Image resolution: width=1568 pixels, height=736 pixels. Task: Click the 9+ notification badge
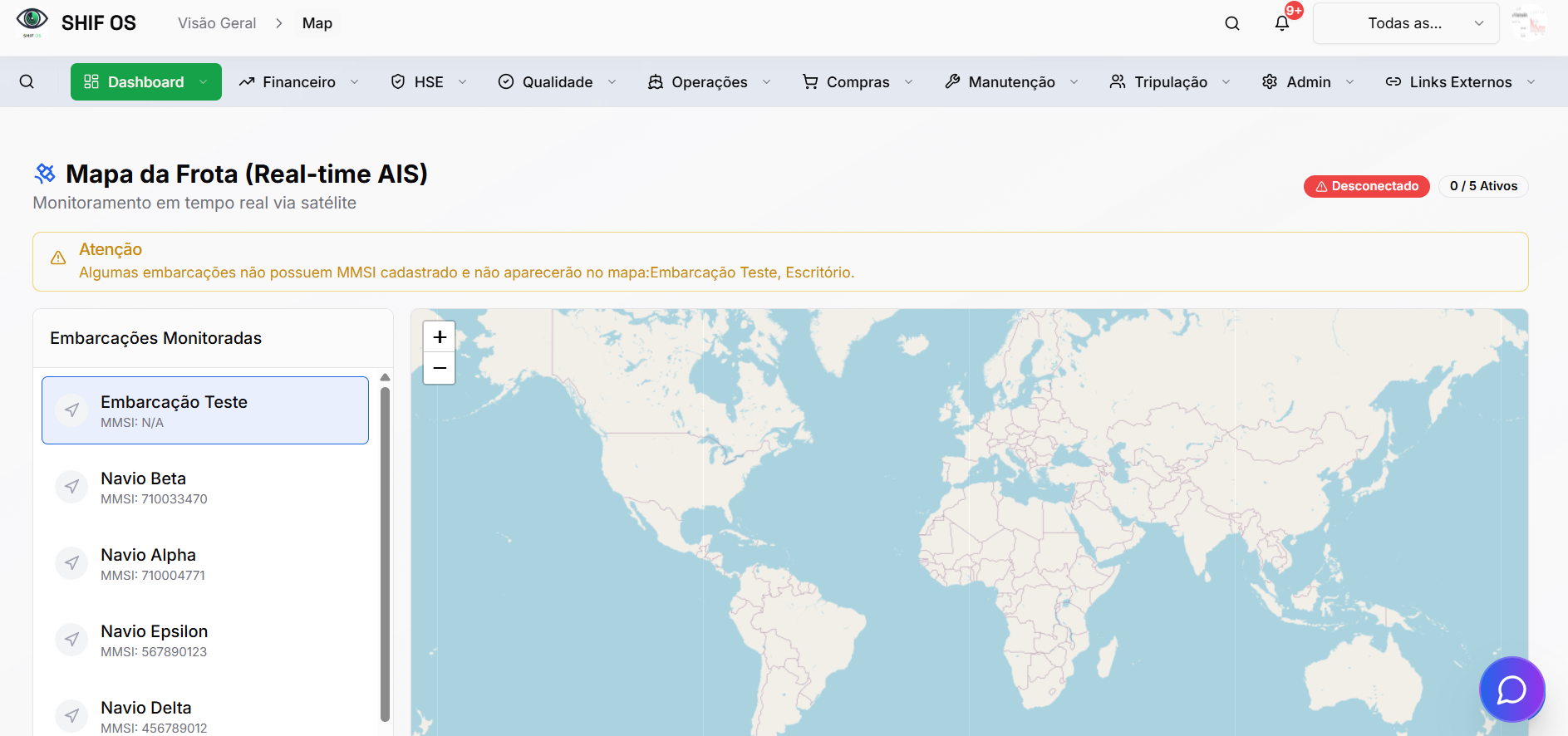(x=1294, y=11)
